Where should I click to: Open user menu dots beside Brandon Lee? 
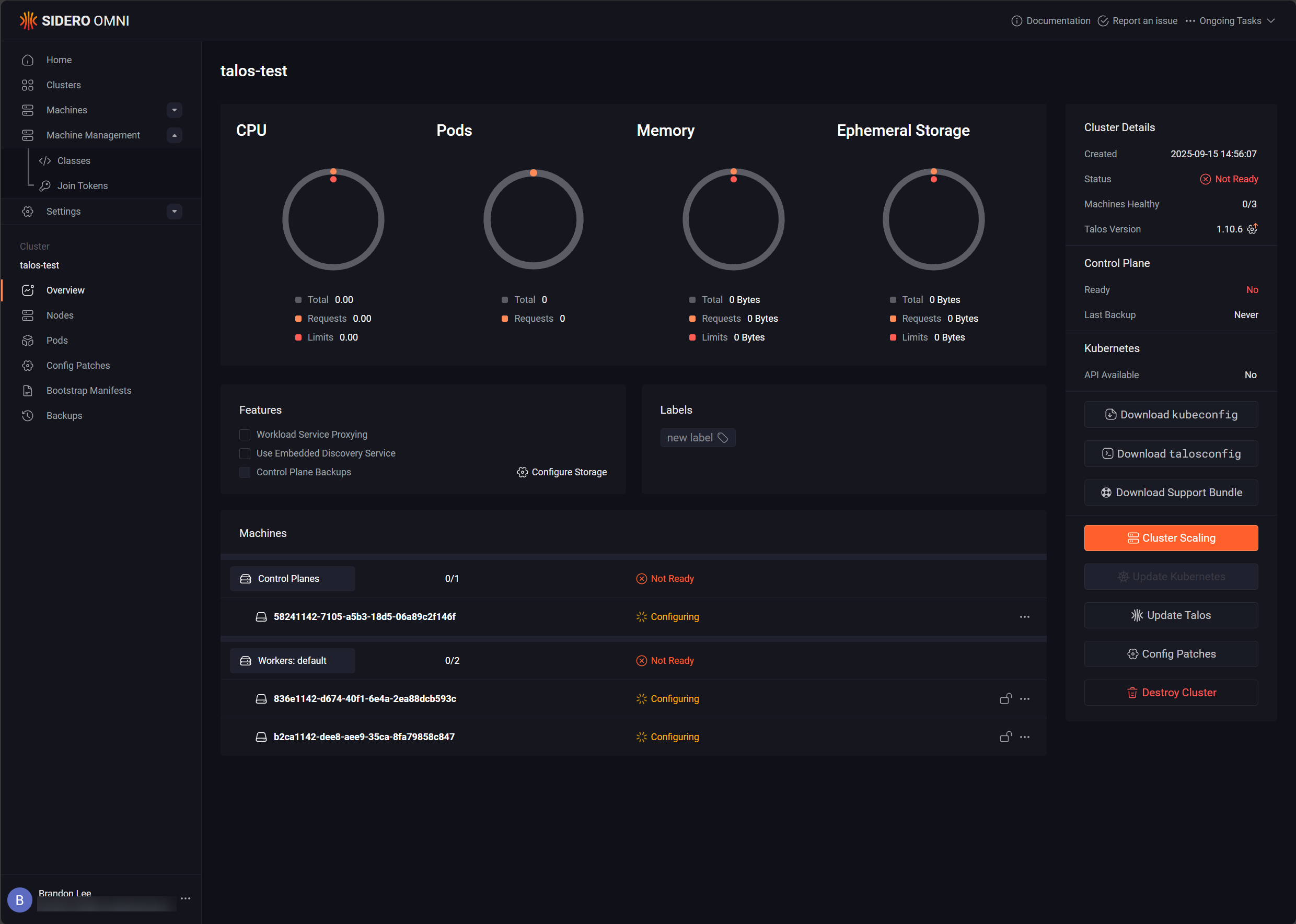coord(186,898)
